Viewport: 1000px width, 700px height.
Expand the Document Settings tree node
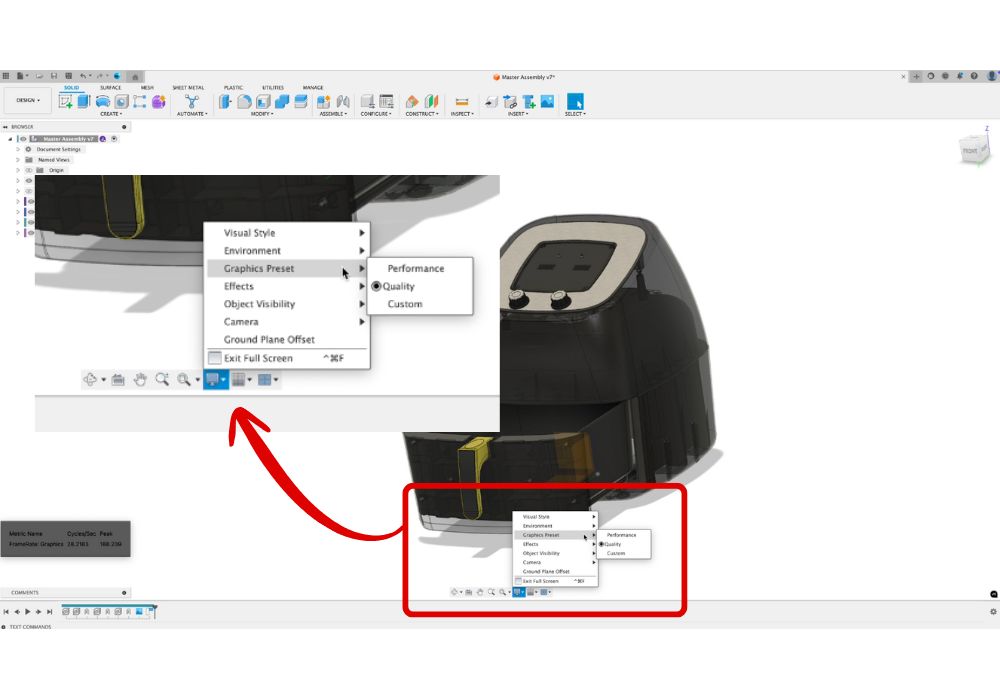(17, 149)
